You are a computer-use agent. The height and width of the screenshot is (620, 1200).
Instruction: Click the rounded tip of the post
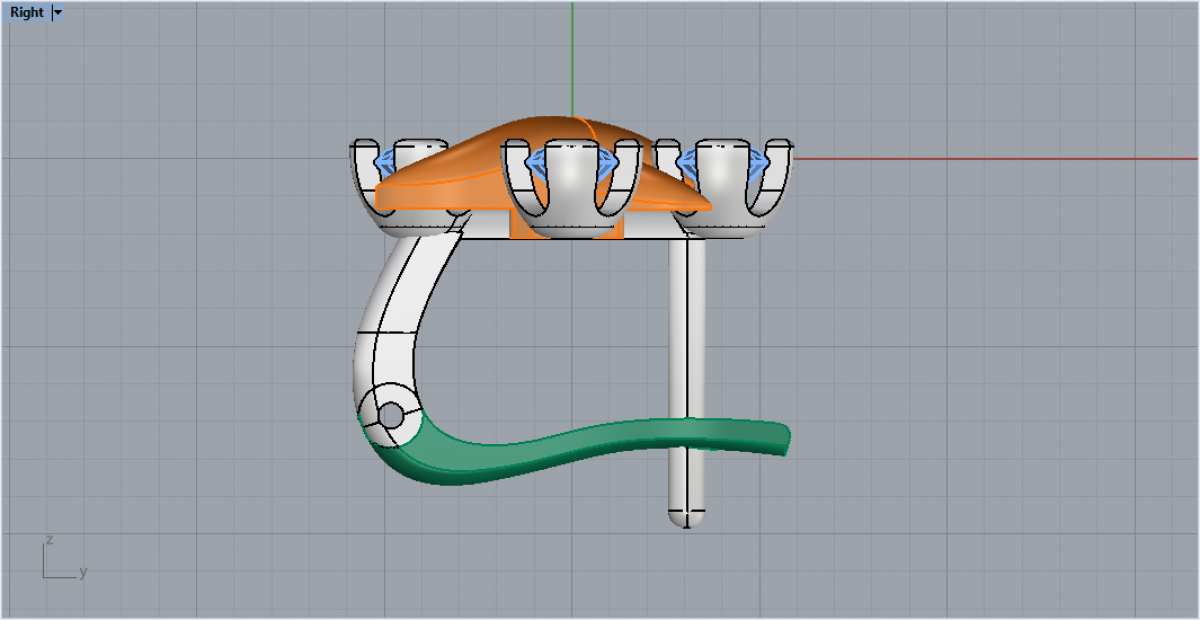686,518
